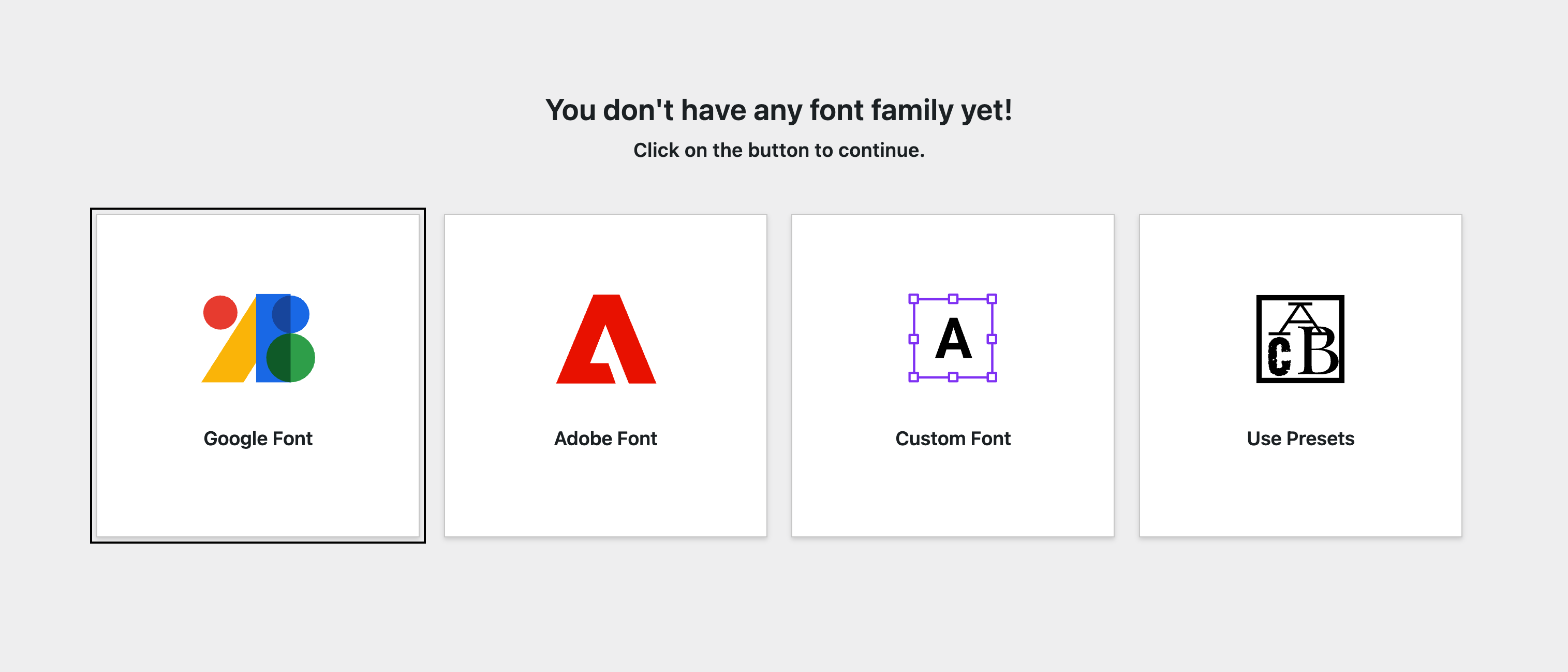The height and width of the screenshot is (672, 1568).
Task: Select the Use Presets label
Action: (x=1300, y=439)
